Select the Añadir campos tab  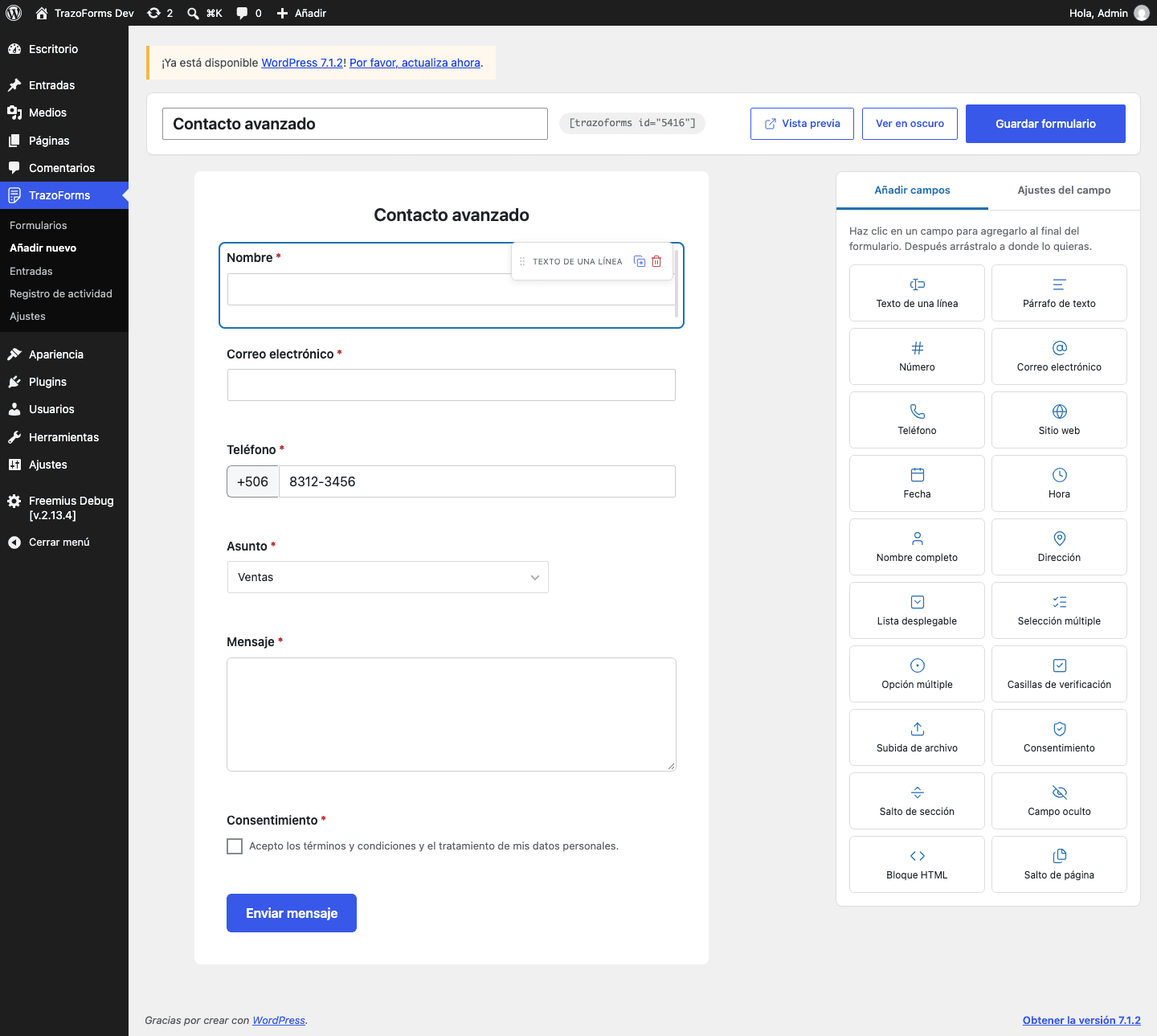[912, 190]
